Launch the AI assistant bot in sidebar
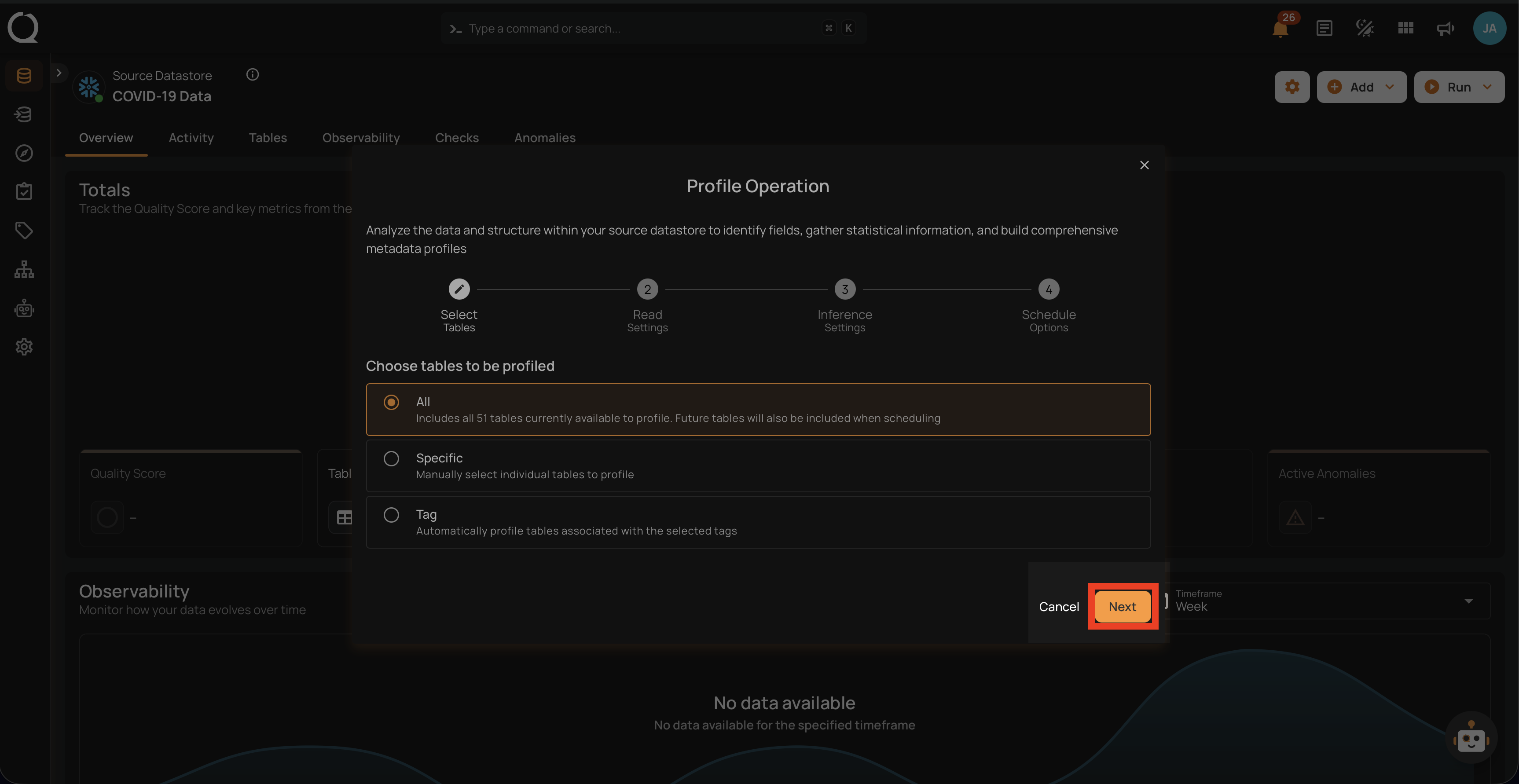Image resolution: width=1519 pixels, height=784 pixels. 24,308
